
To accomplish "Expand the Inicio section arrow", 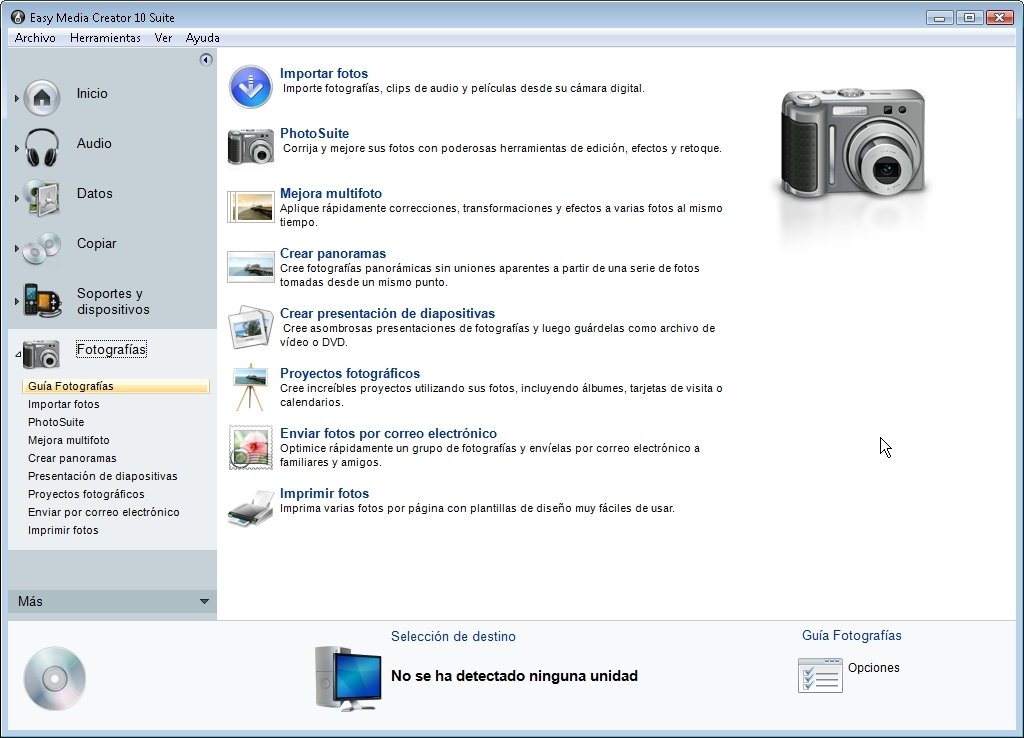I will [16, 98].
